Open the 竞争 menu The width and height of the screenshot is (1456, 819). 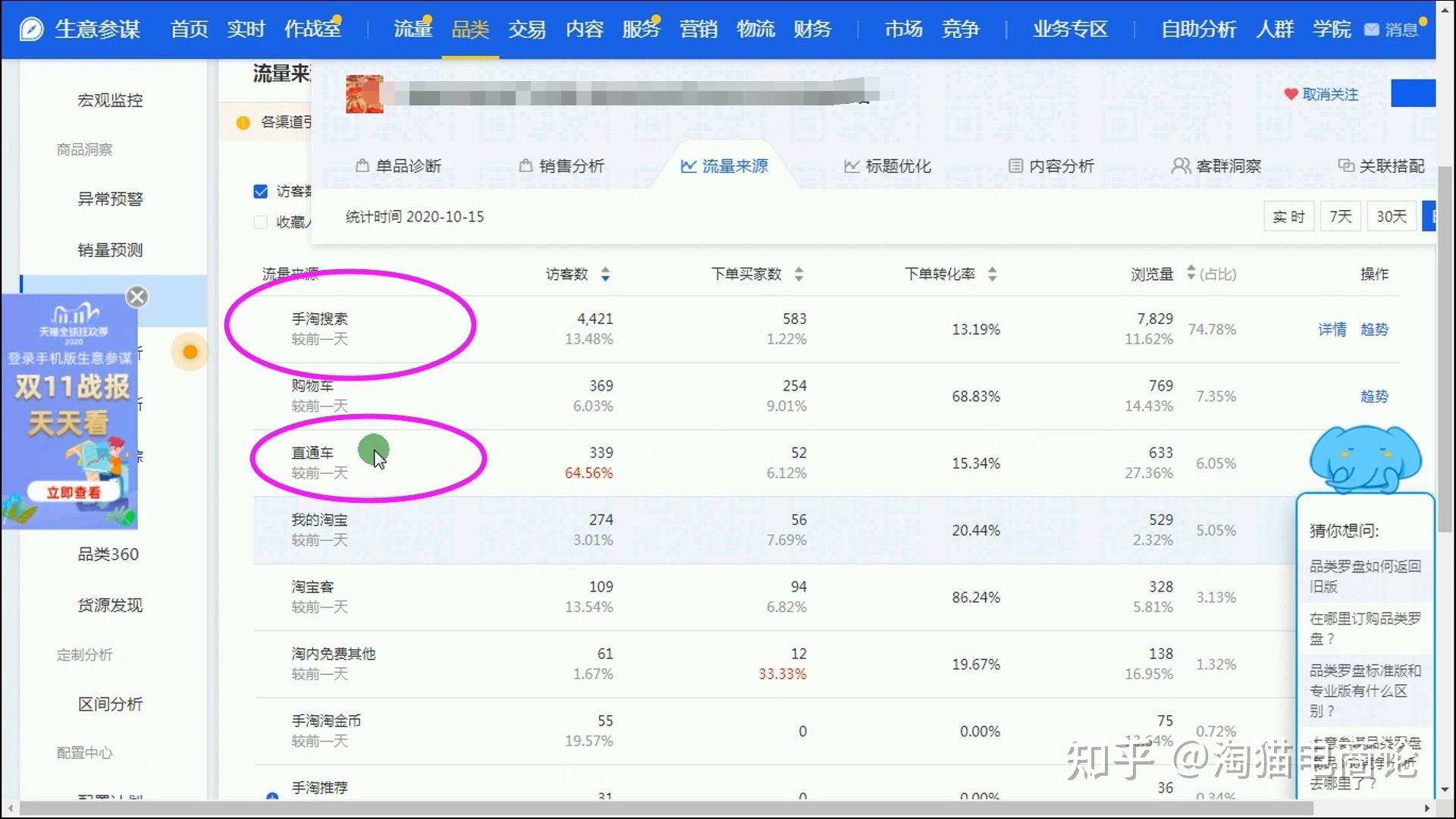tap(960, 30)
